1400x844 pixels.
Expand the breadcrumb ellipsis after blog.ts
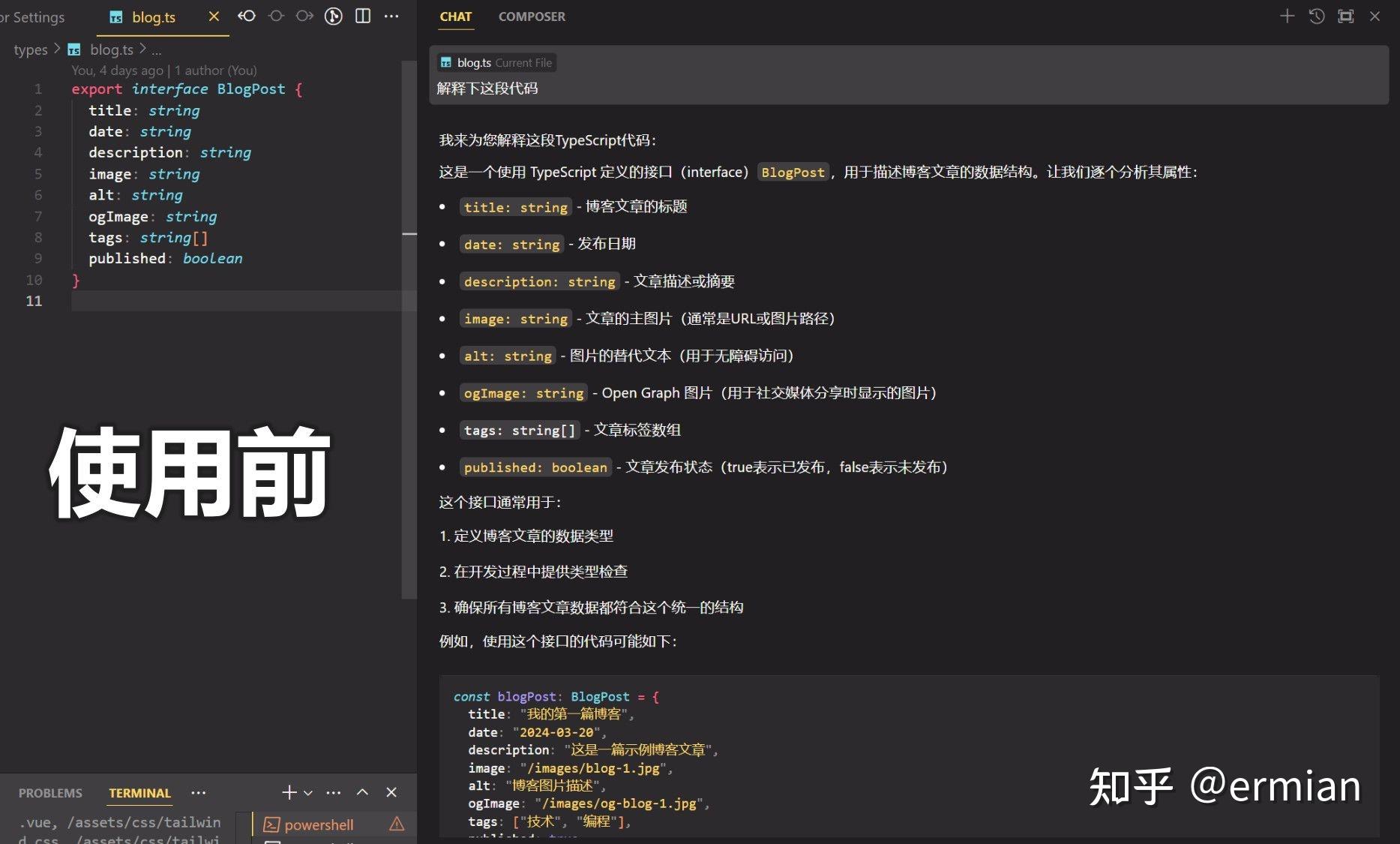click(157, 50)
